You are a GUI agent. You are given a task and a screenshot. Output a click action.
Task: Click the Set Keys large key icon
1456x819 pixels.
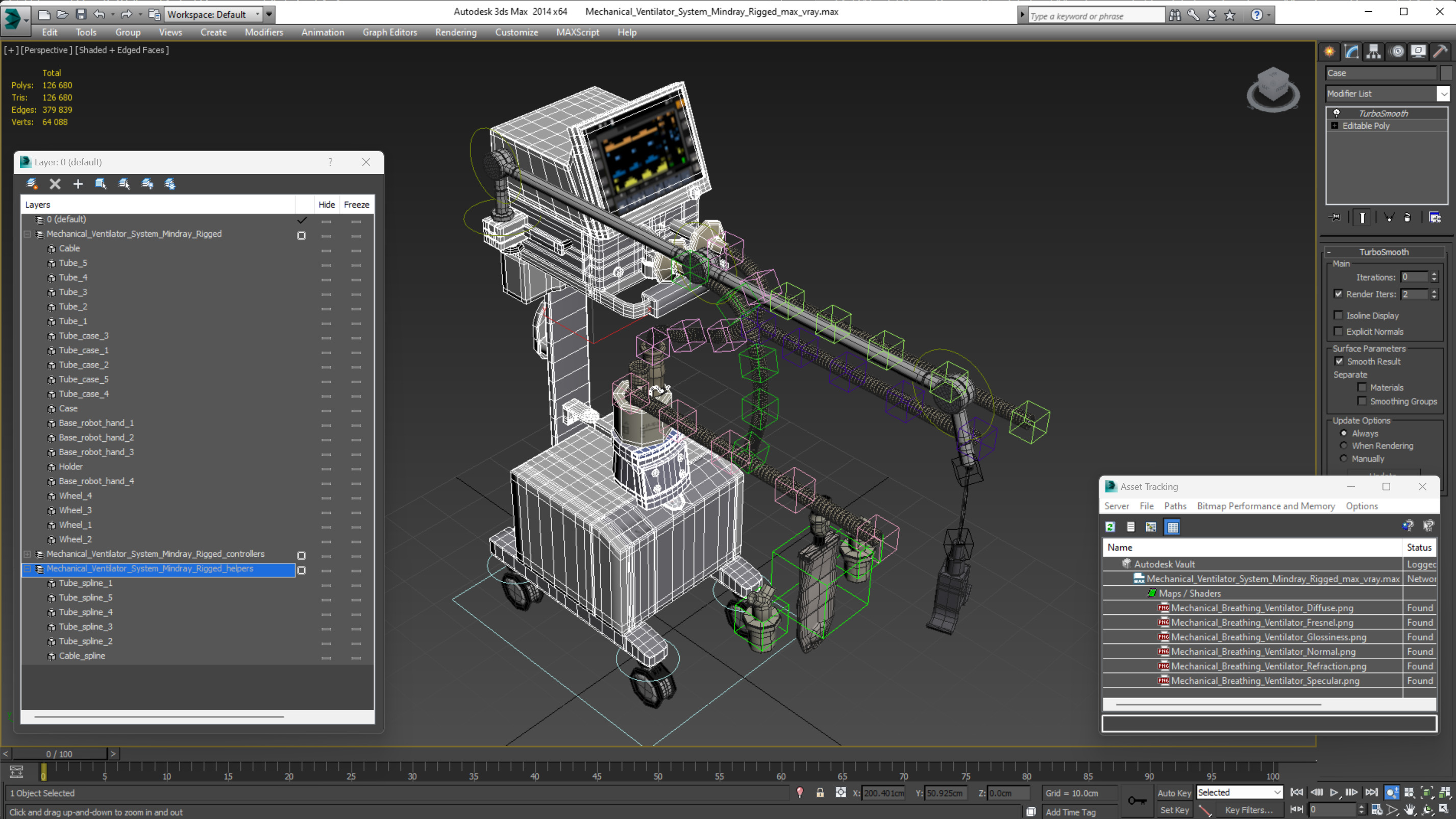coord(1137,800)
